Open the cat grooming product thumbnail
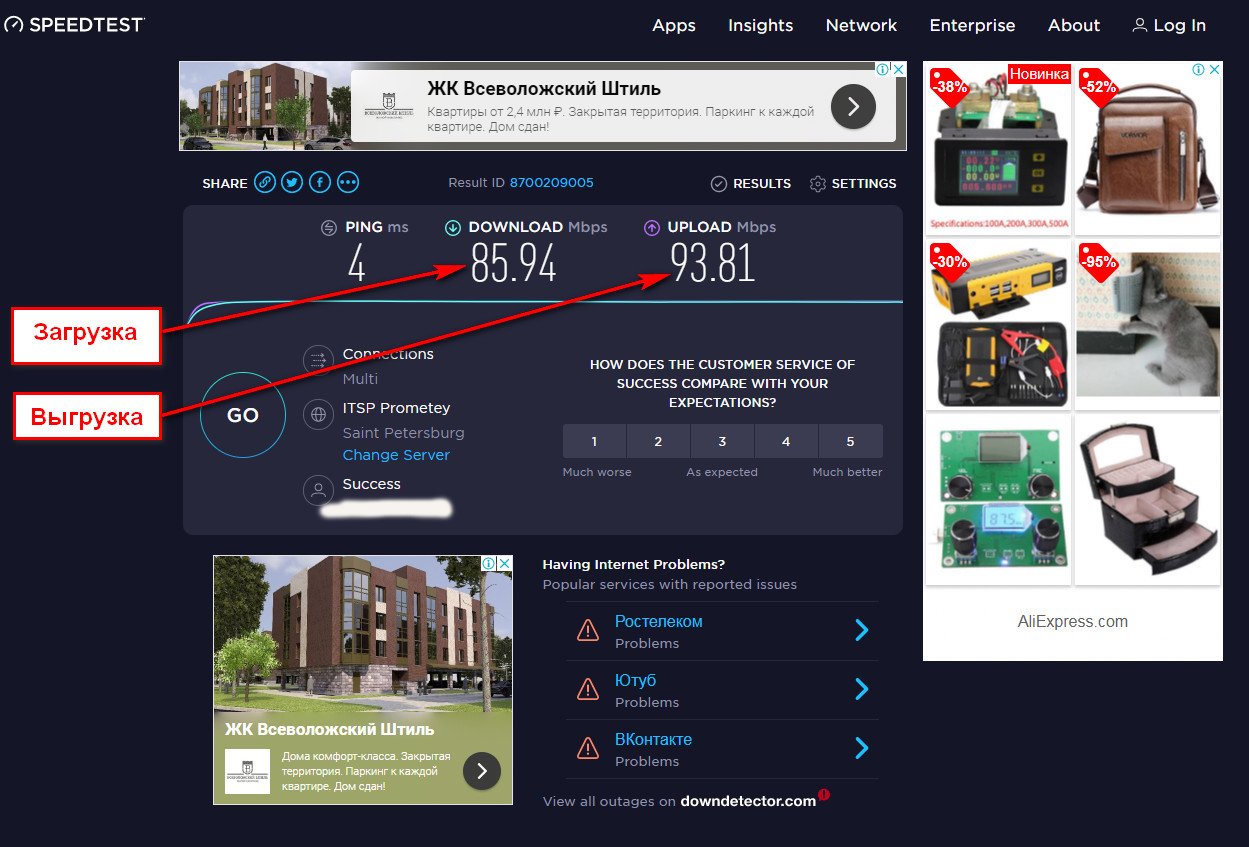1249x847 pixels. 1148,324
